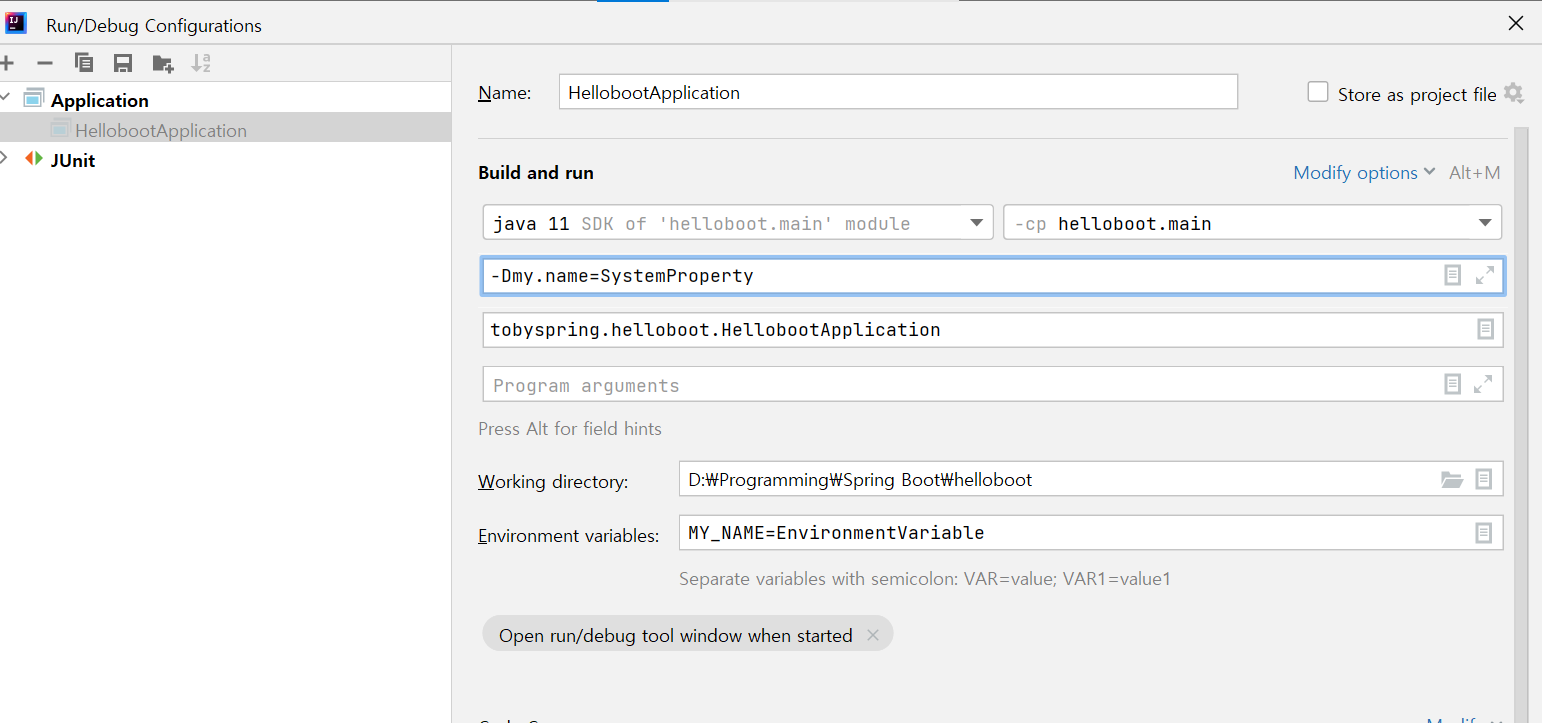This screenshot has height=723, width=1542.
Task: Open the Environment variables editor icon
Action: point(1484,533)
